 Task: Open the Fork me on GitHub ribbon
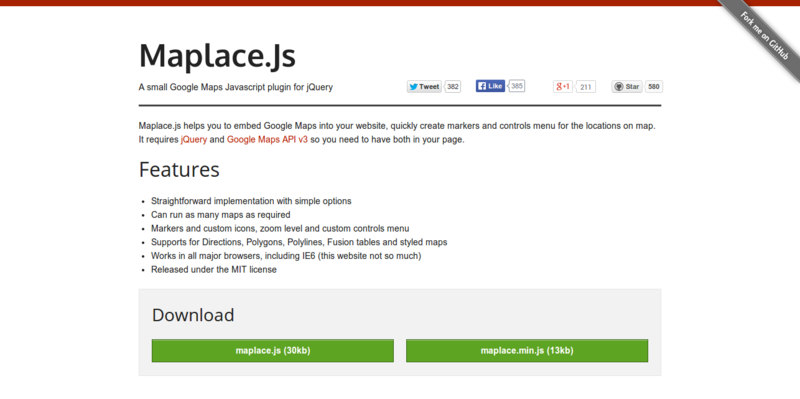(766, 36)
